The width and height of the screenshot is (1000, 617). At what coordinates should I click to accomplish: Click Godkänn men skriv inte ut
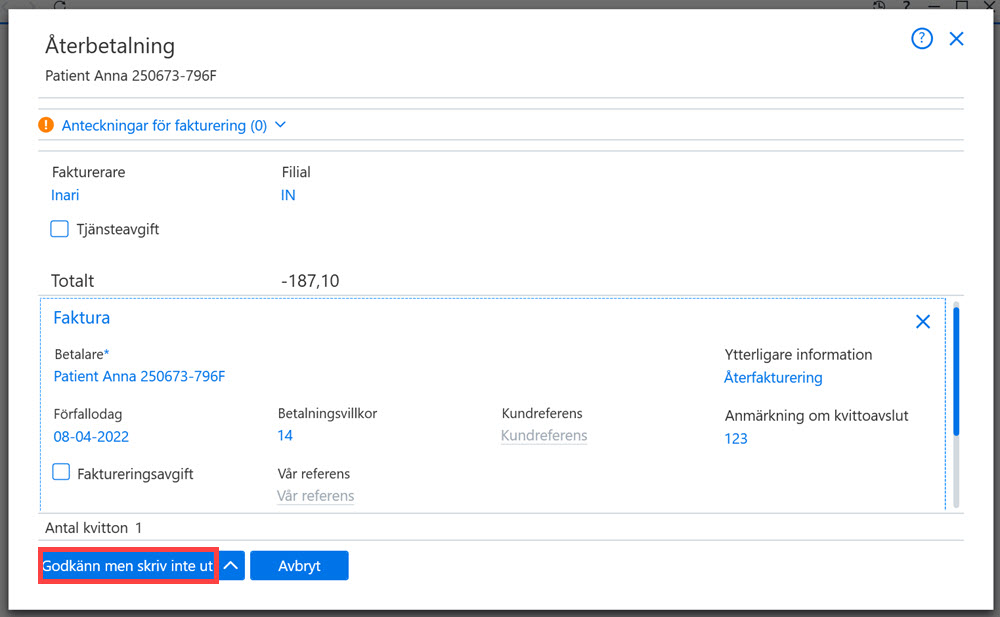[x=128, y=565]
